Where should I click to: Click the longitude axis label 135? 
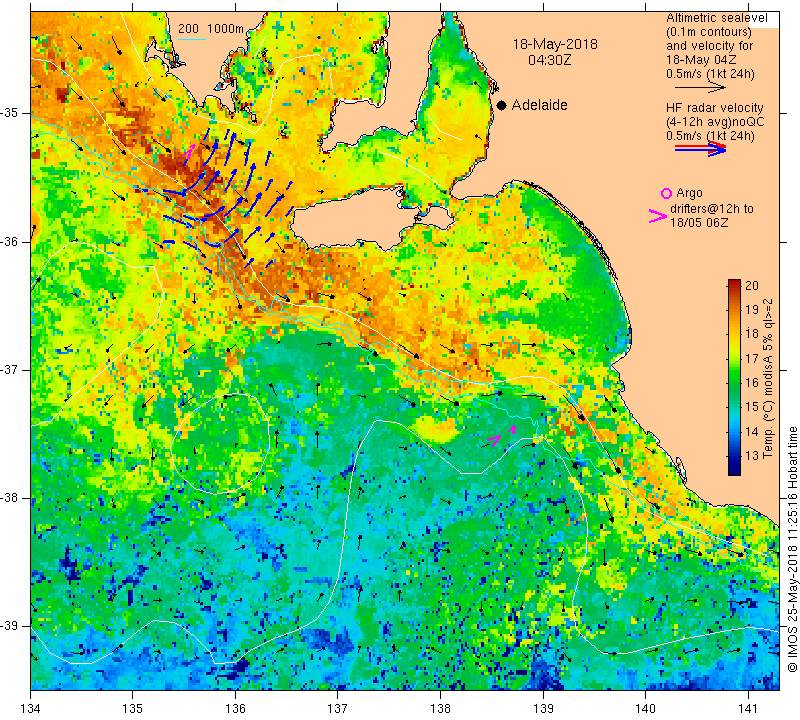[133, 708]
